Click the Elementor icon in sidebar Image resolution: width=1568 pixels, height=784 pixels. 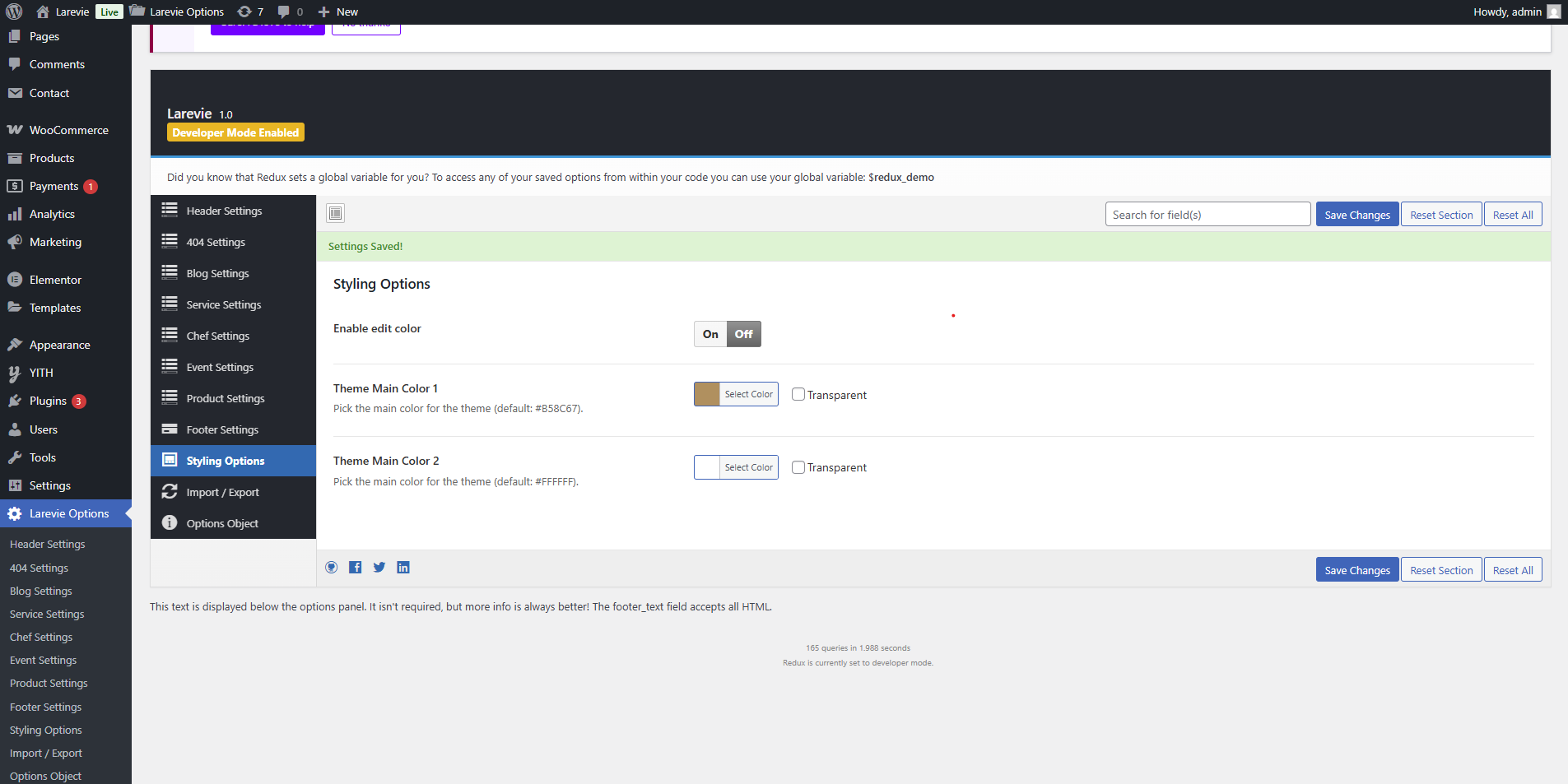15,280
